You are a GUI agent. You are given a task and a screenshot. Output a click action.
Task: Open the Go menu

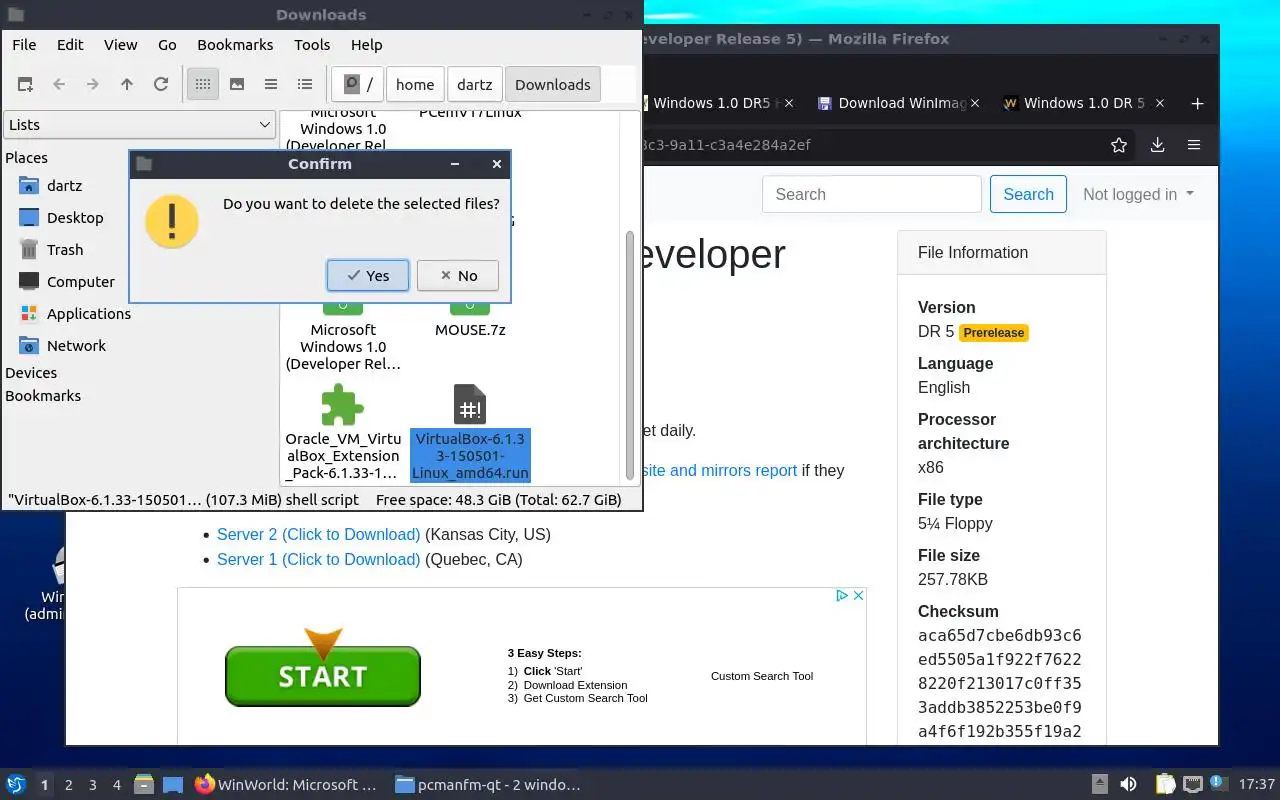tap(167, 45)
